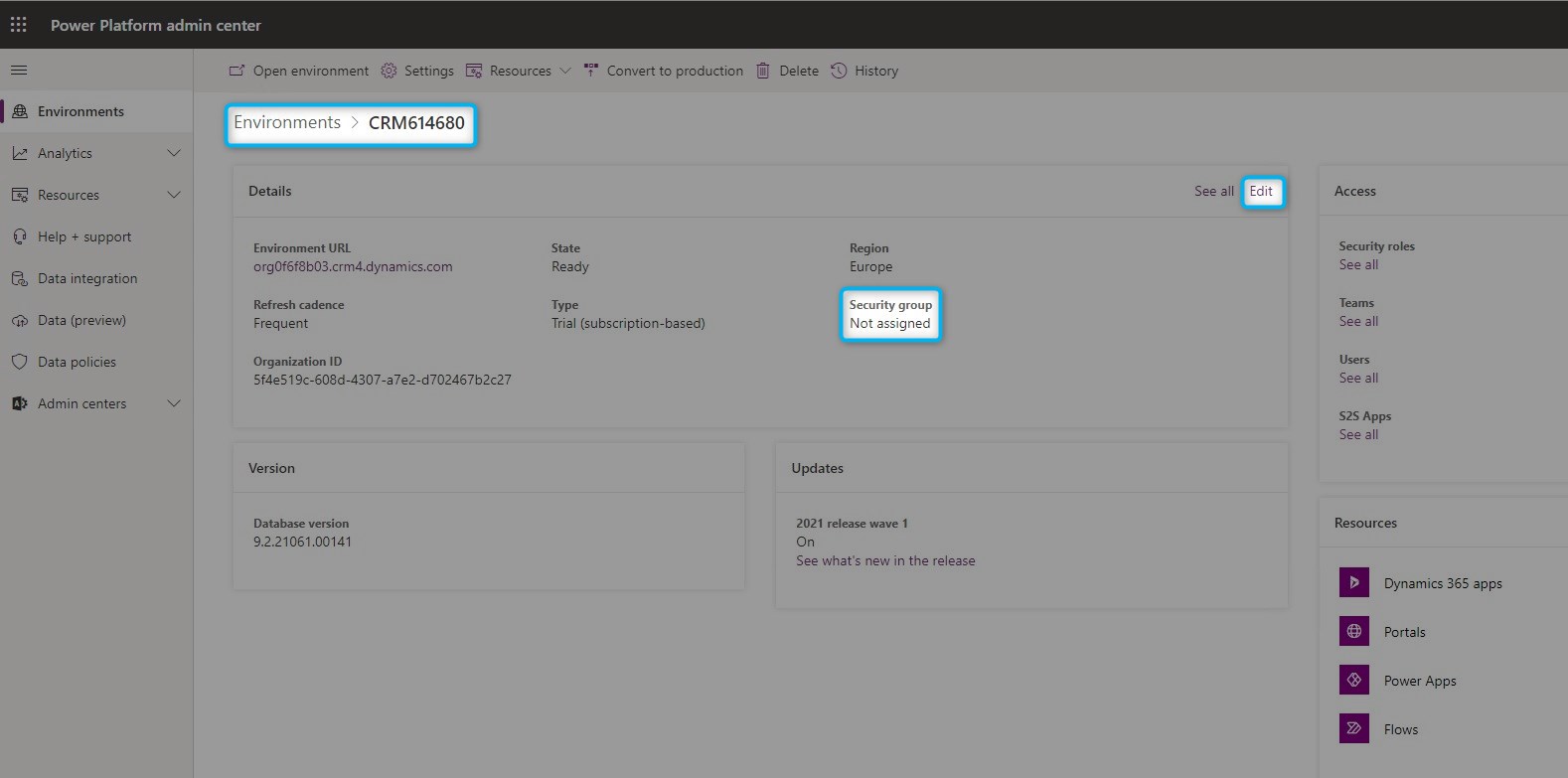Open the app launcher waffle icon
The height and width of the screenshot is (778, 1568).
click(19, 25)
